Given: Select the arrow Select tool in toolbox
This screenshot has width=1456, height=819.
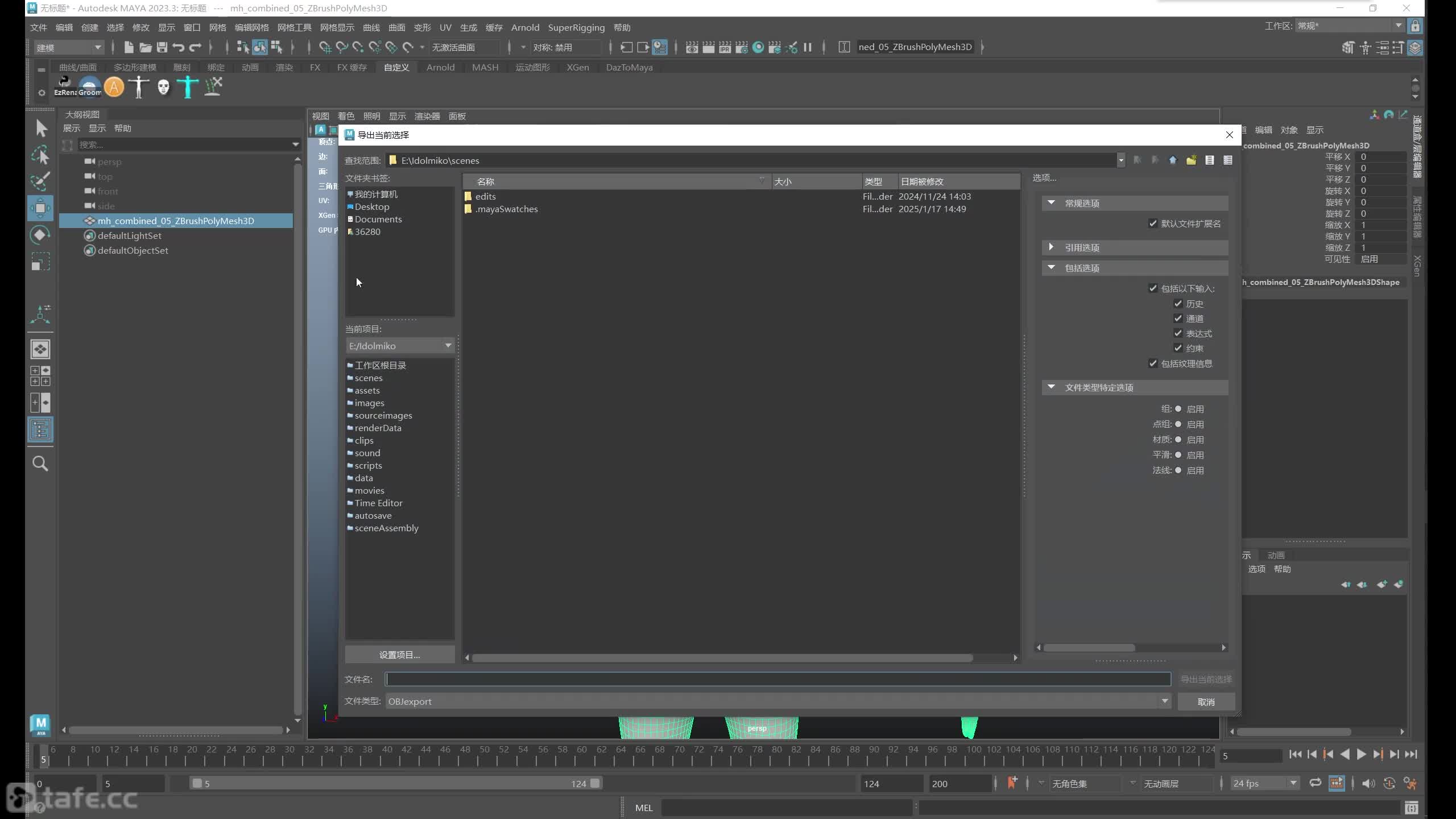Looking at the screenshot, I should pyautogui.click(x=40, y=129).
